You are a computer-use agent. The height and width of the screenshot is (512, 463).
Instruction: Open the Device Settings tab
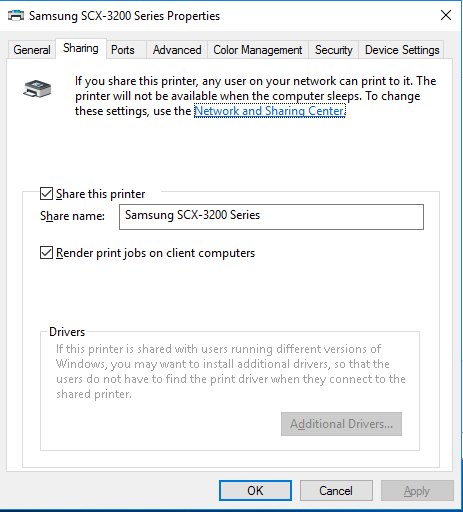coord(402,50)
